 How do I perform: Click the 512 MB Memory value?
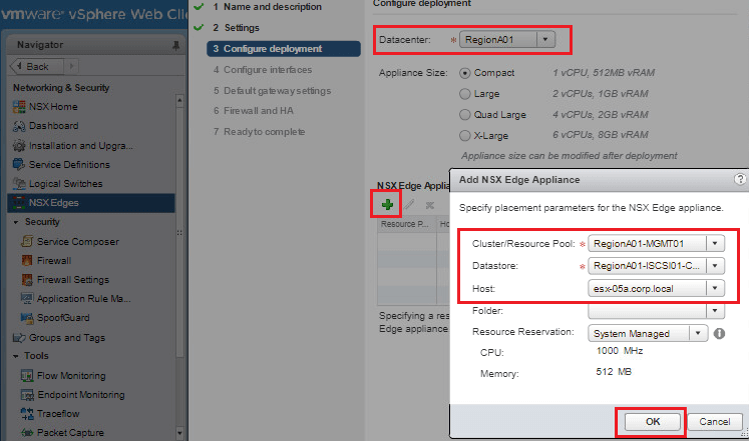(x=614, y=372)
